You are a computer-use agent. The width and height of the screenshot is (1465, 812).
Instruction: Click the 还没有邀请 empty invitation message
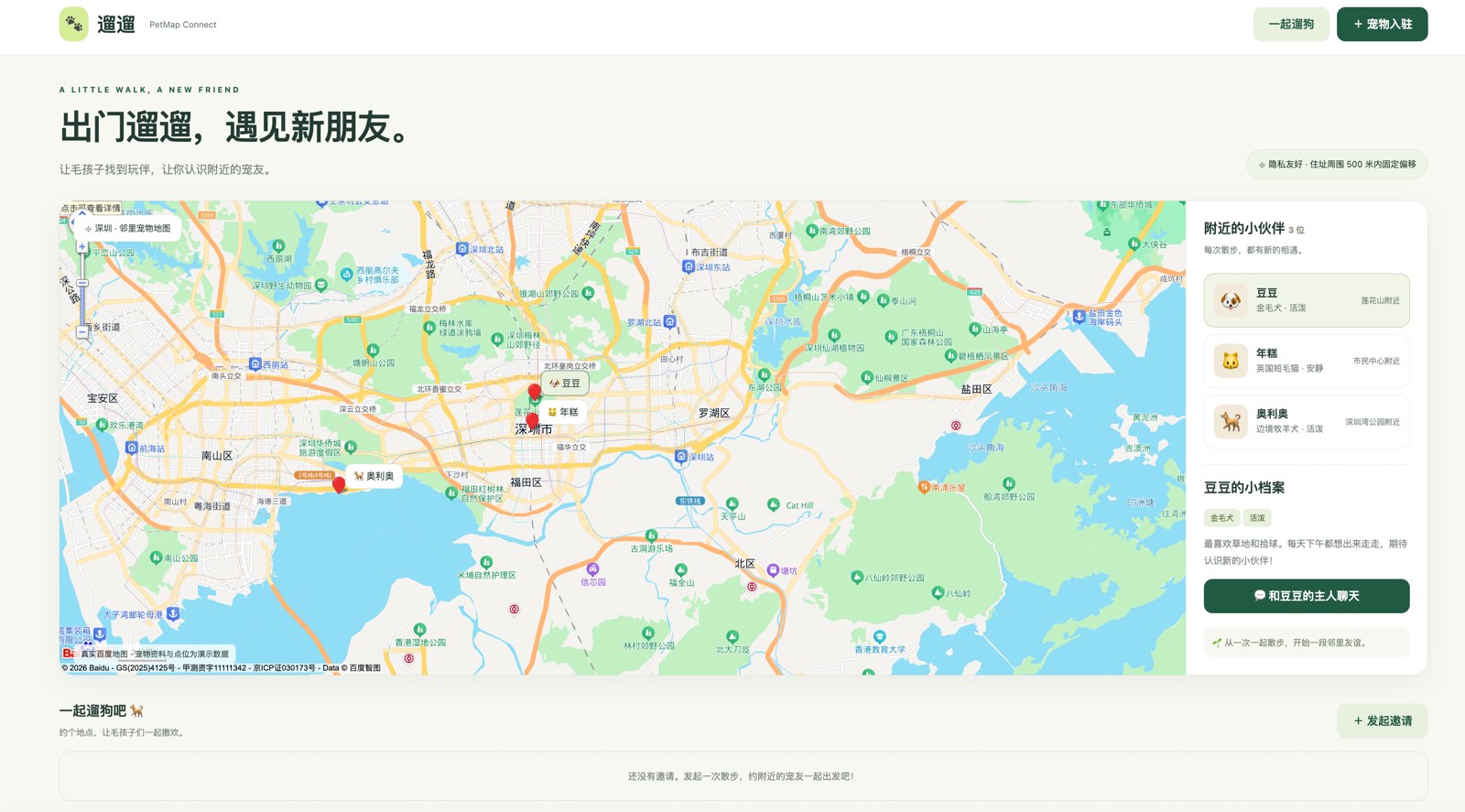tap(741, 776)
